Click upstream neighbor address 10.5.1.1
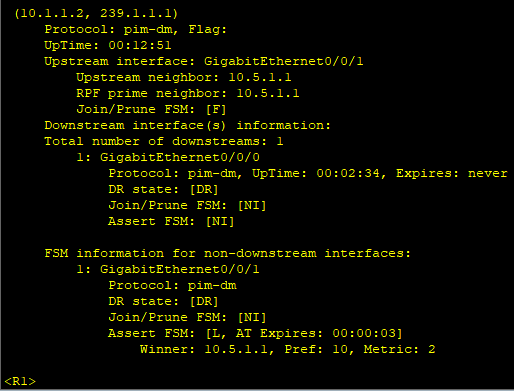Viewport: 514px width, 391px height. [260, 77]
